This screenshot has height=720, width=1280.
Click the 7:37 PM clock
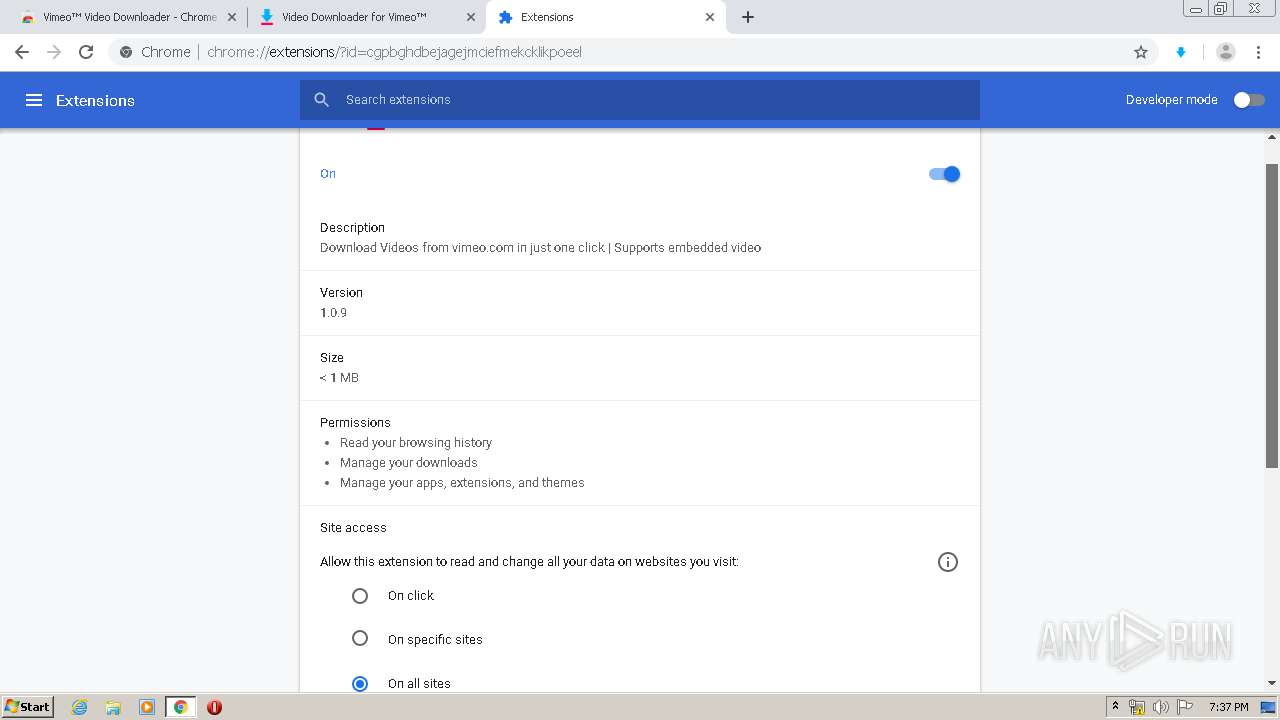point(1229,707)
